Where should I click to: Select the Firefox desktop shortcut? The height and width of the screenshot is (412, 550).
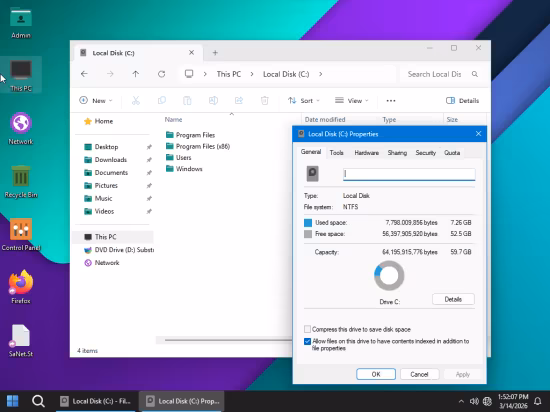point(21,288)
